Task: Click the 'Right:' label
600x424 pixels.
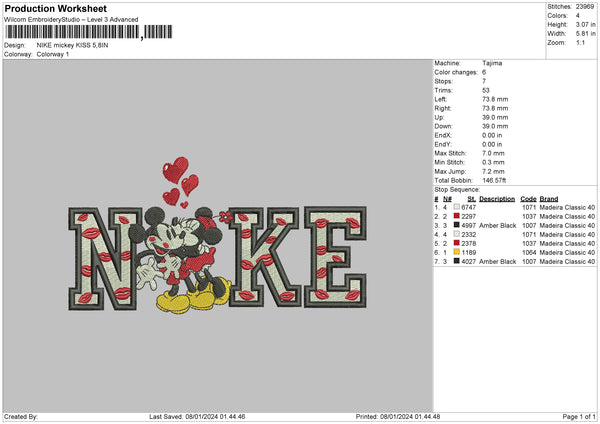Action: [442, 108]
